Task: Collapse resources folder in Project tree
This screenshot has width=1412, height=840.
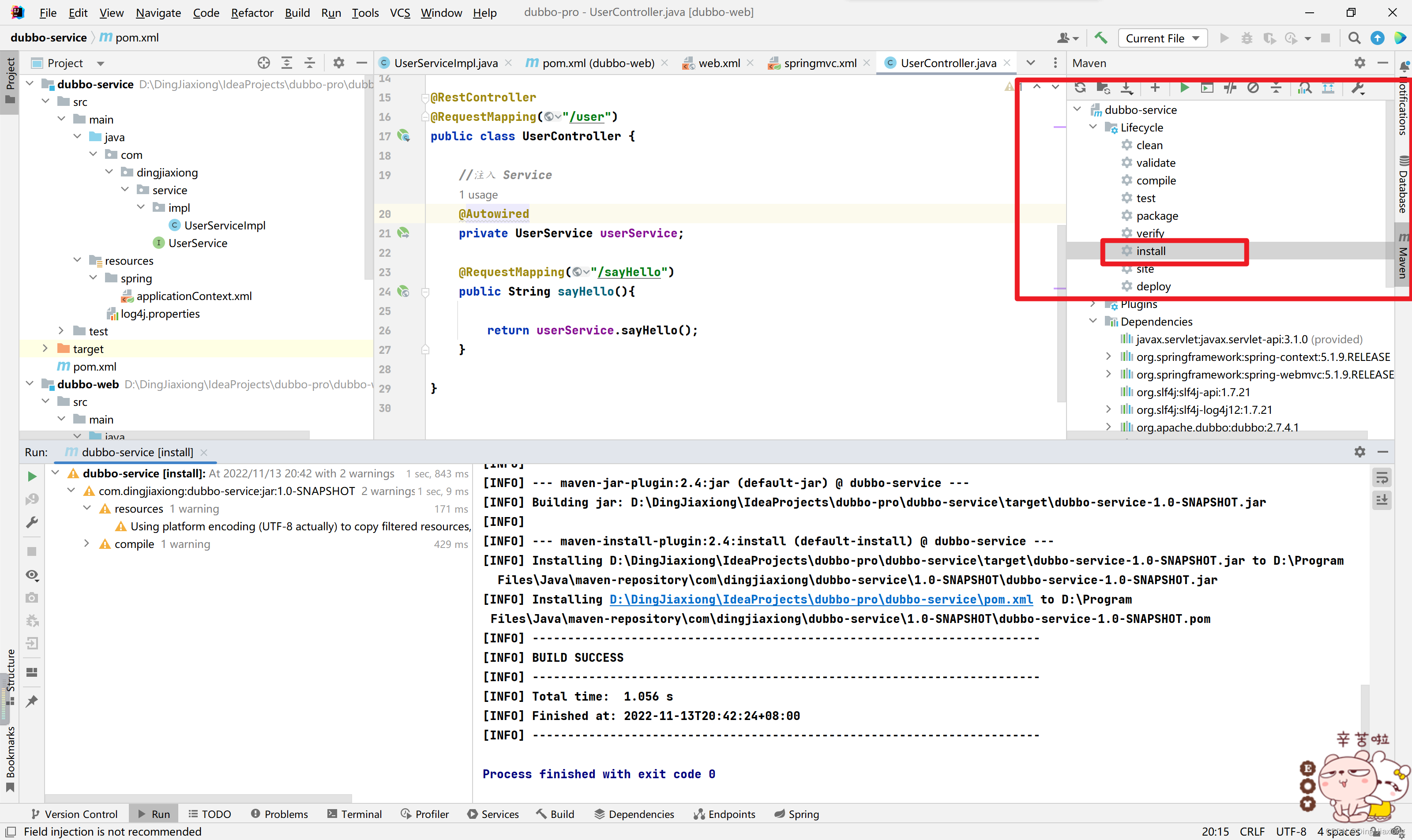Action: (78, 260)
